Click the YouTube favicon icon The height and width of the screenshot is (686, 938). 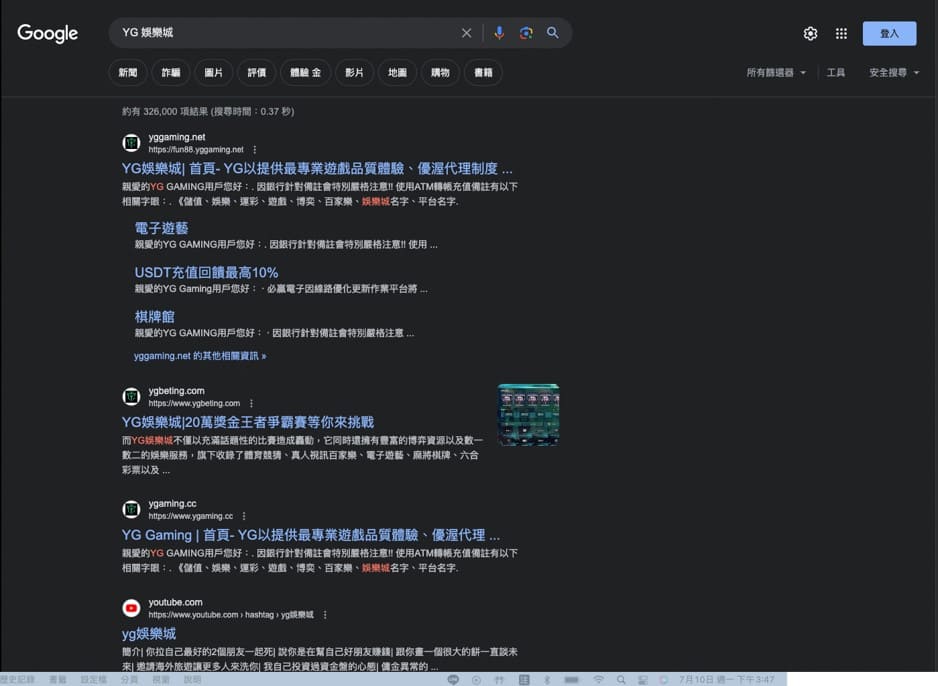click(131, 608)
